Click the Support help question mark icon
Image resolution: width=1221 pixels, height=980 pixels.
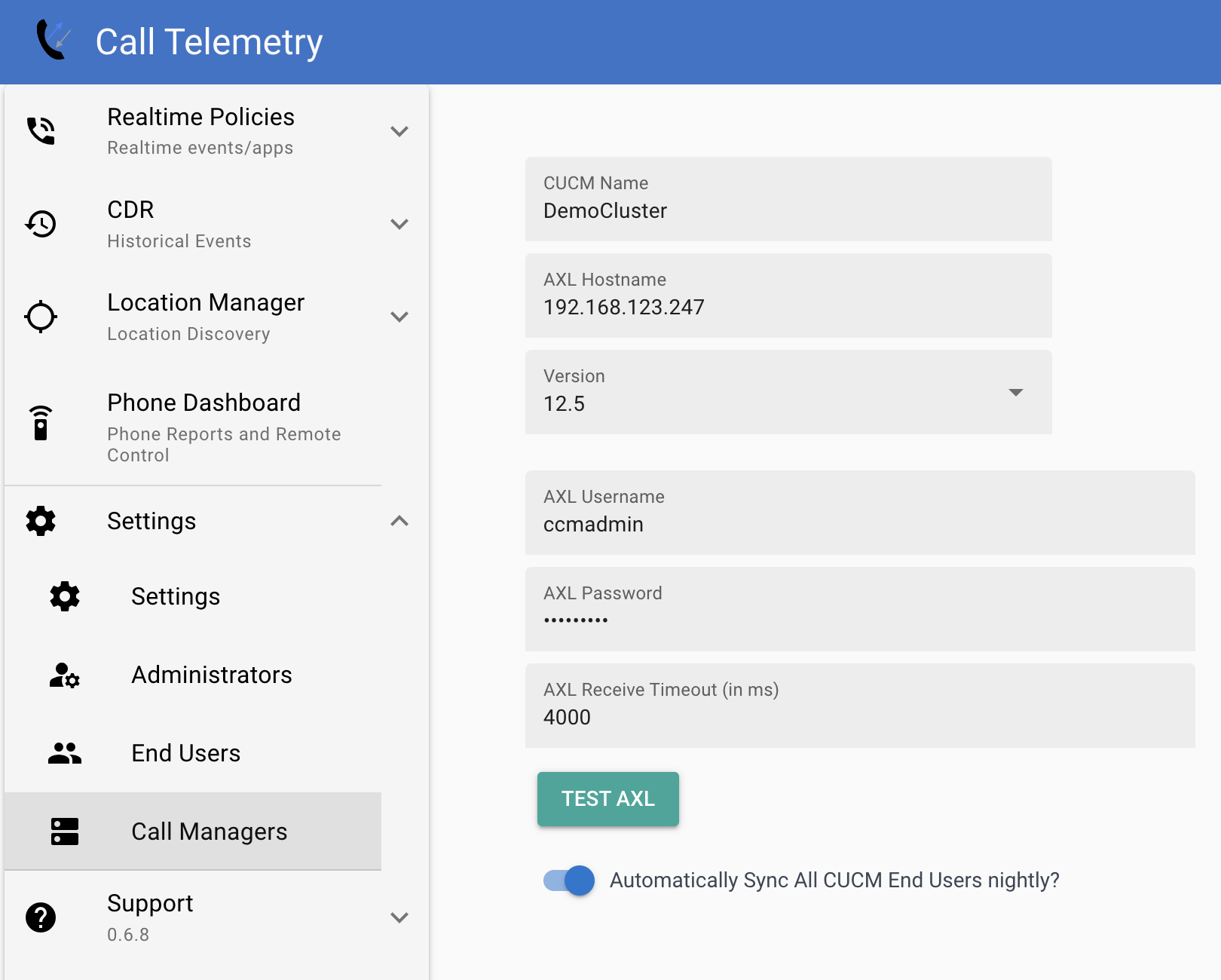pos(41,917)
